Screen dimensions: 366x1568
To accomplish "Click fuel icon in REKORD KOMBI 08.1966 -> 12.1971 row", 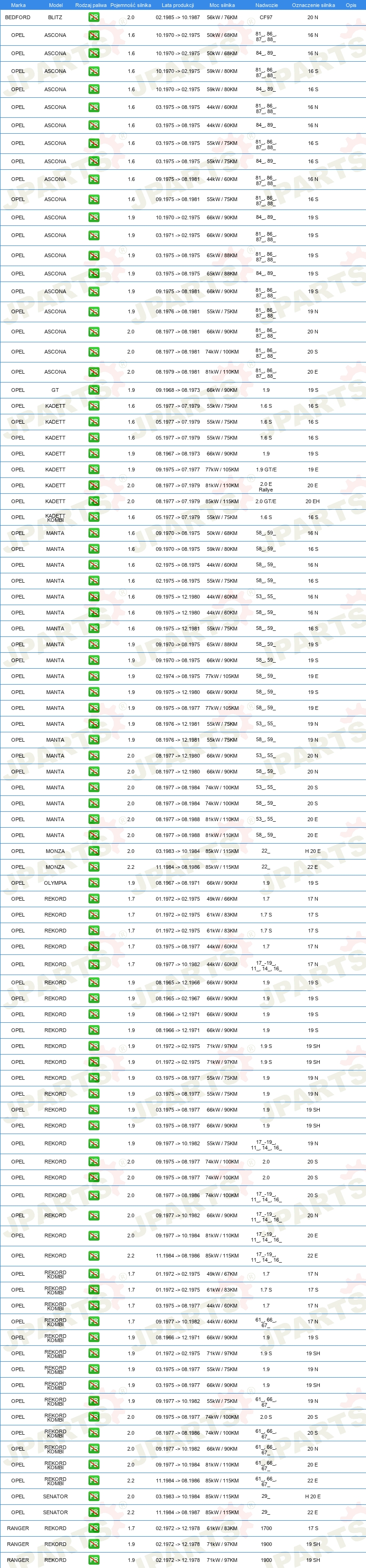I will 93,1337.
